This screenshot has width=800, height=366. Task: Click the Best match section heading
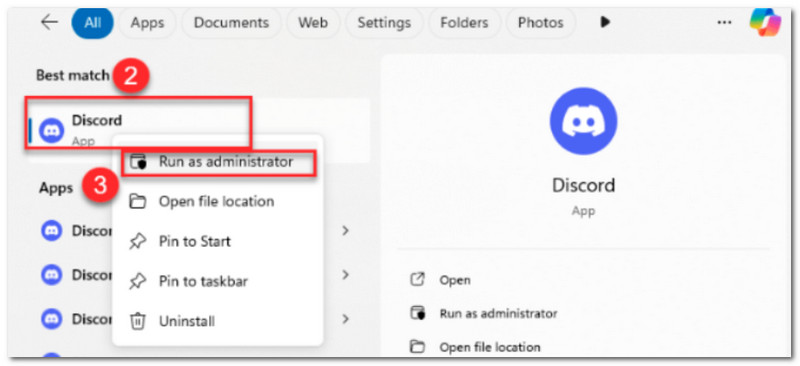72,76
